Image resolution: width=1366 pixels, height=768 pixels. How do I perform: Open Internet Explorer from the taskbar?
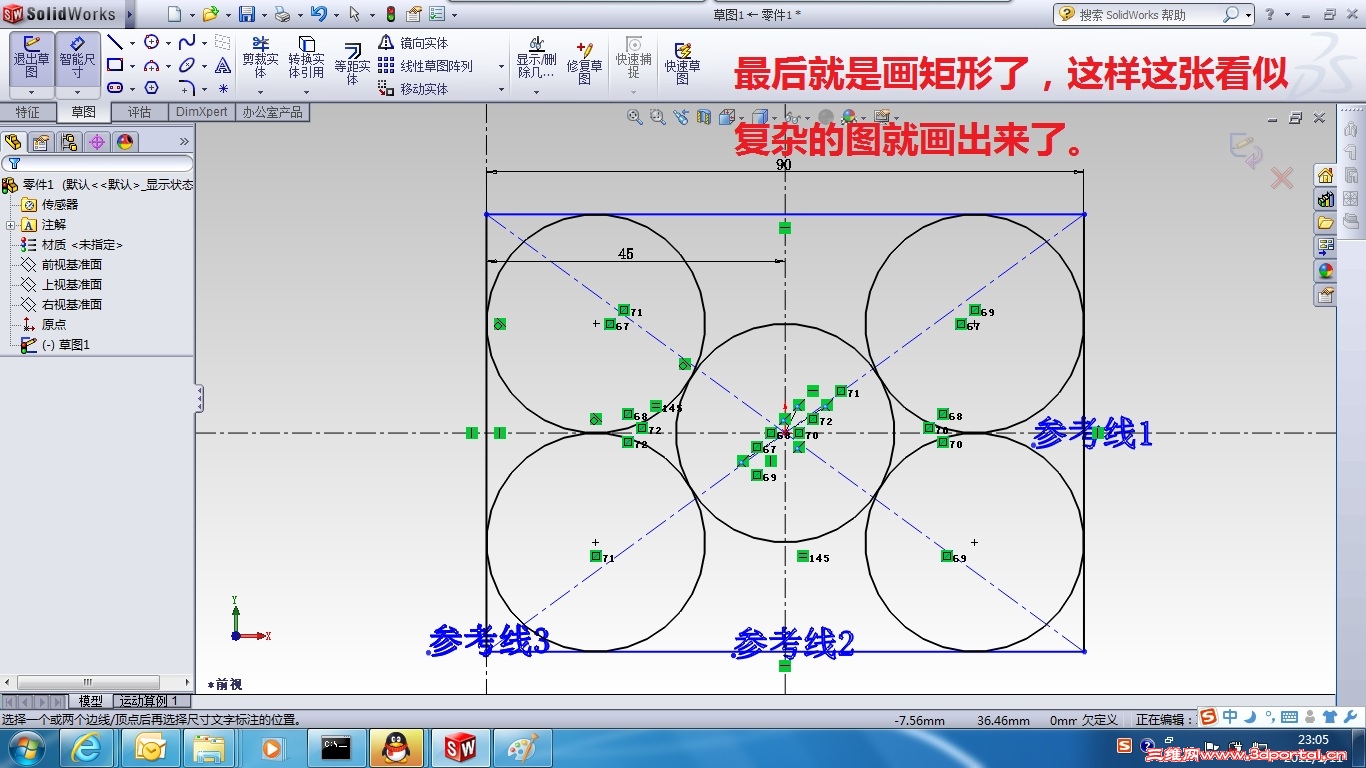coord(87,747)
